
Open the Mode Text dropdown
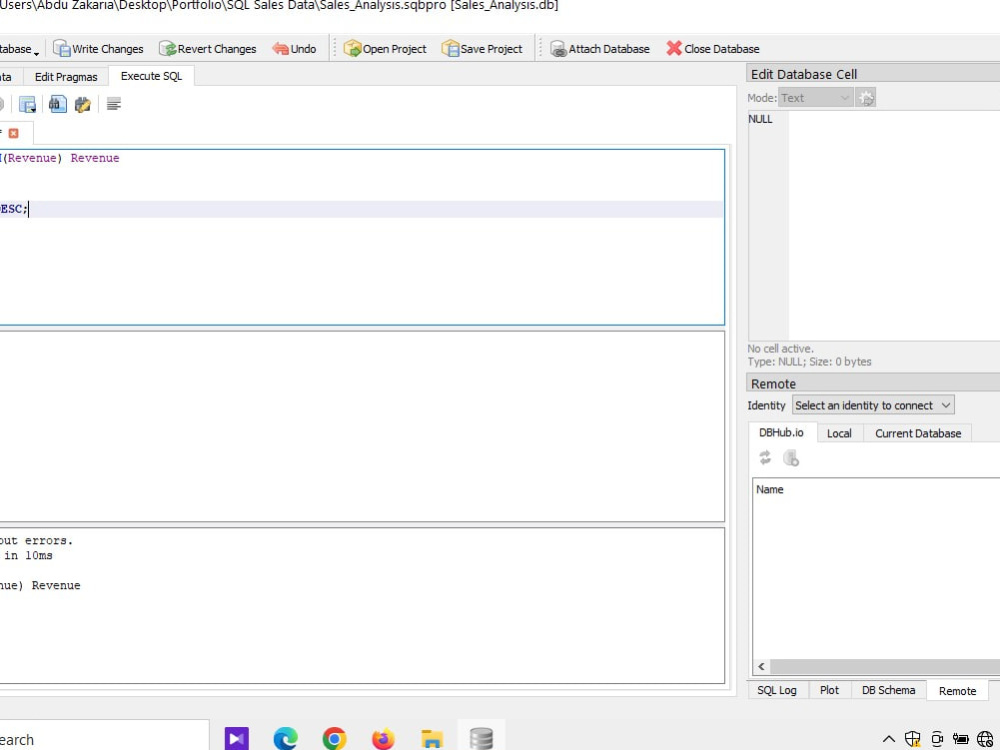pyautogui.click(x=816, y=98)
